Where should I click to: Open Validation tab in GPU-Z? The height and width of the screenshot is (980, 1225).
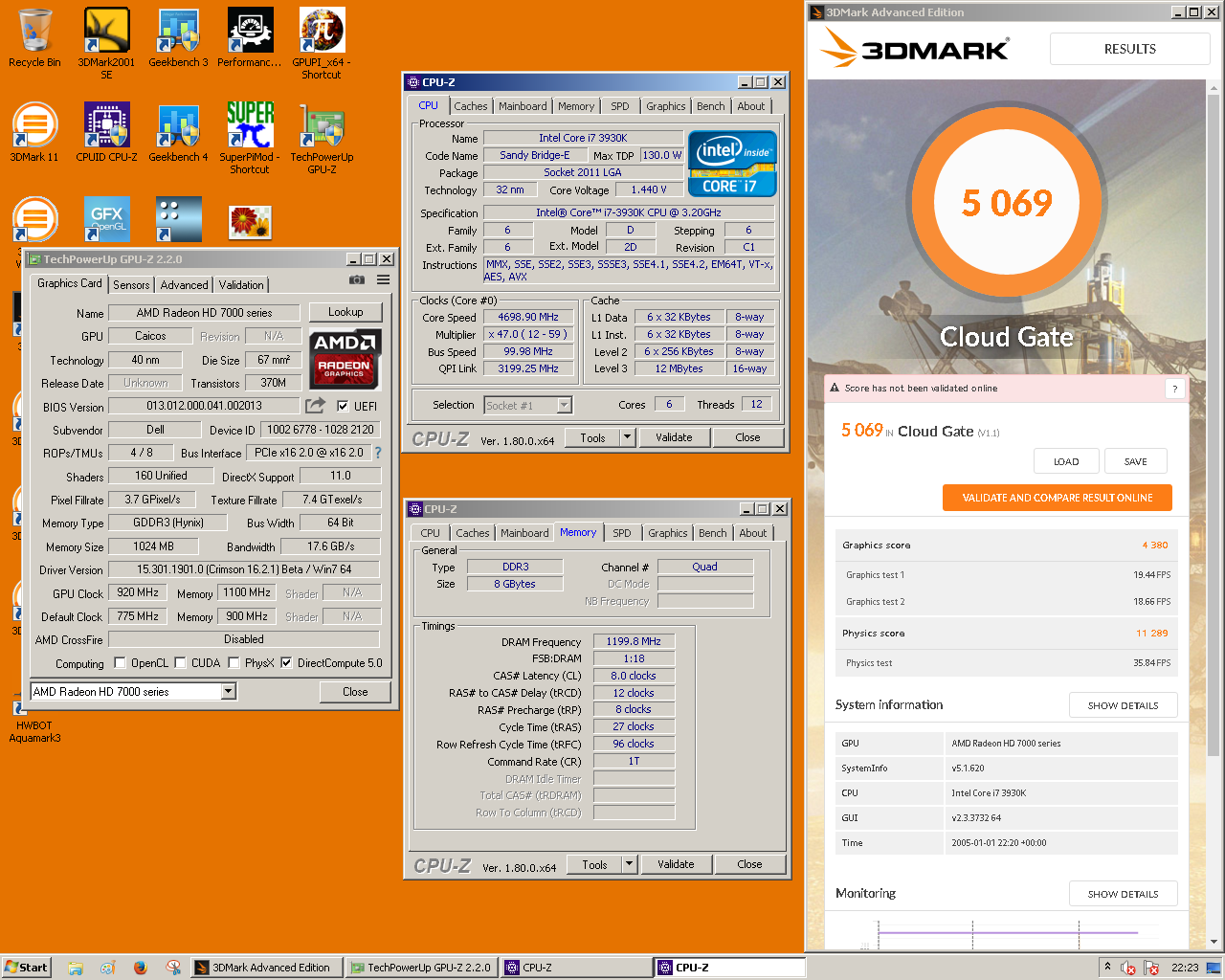241,284
